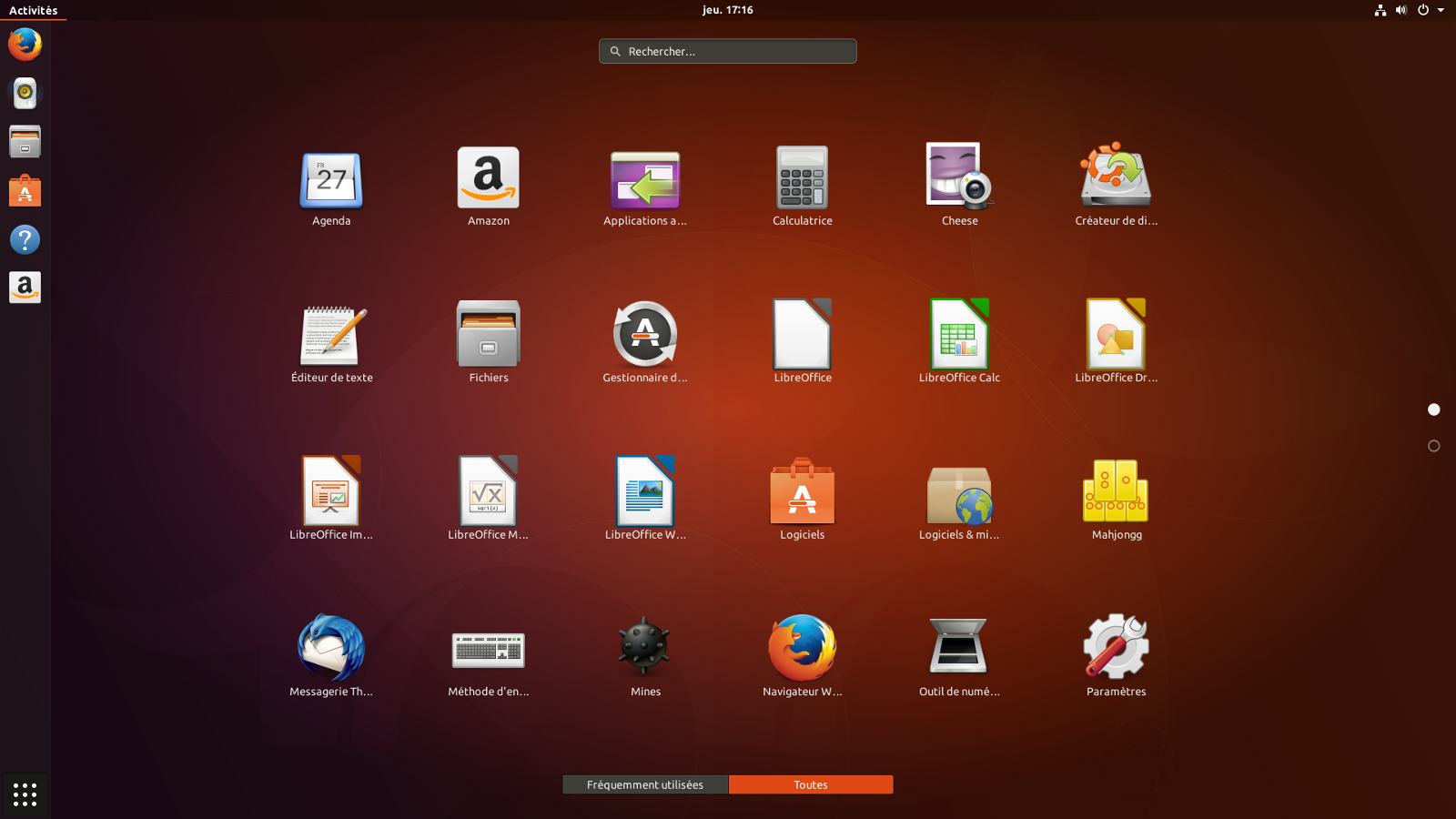1456x819 pixels.
Task: Open Ubuntu Software from the dock
Action: tap(25, 190)
